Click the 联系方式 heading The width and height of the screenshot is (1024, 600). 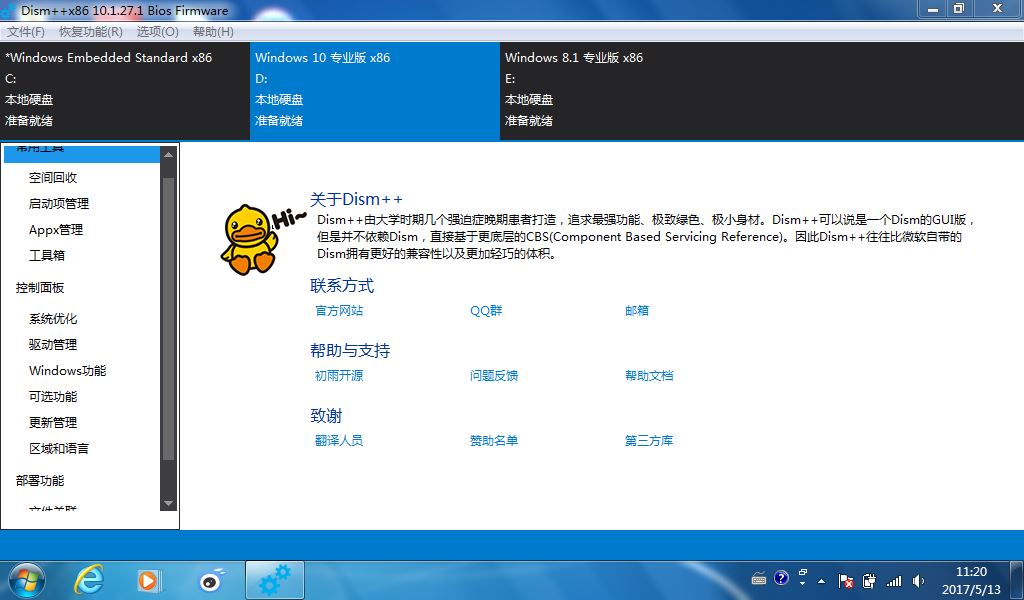[x=342, y=285]
